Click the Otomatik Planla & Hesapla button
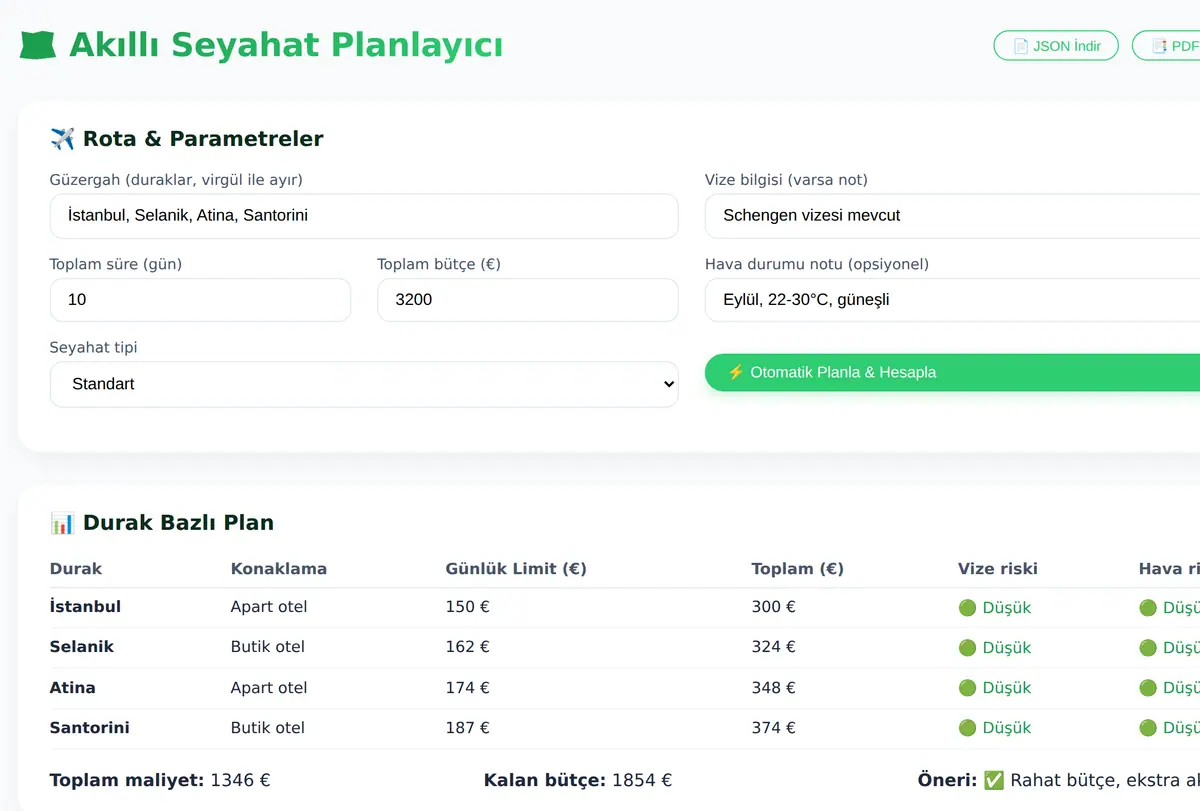The image size is (1200, 811). pyautogui.click(x=952, y=372)
